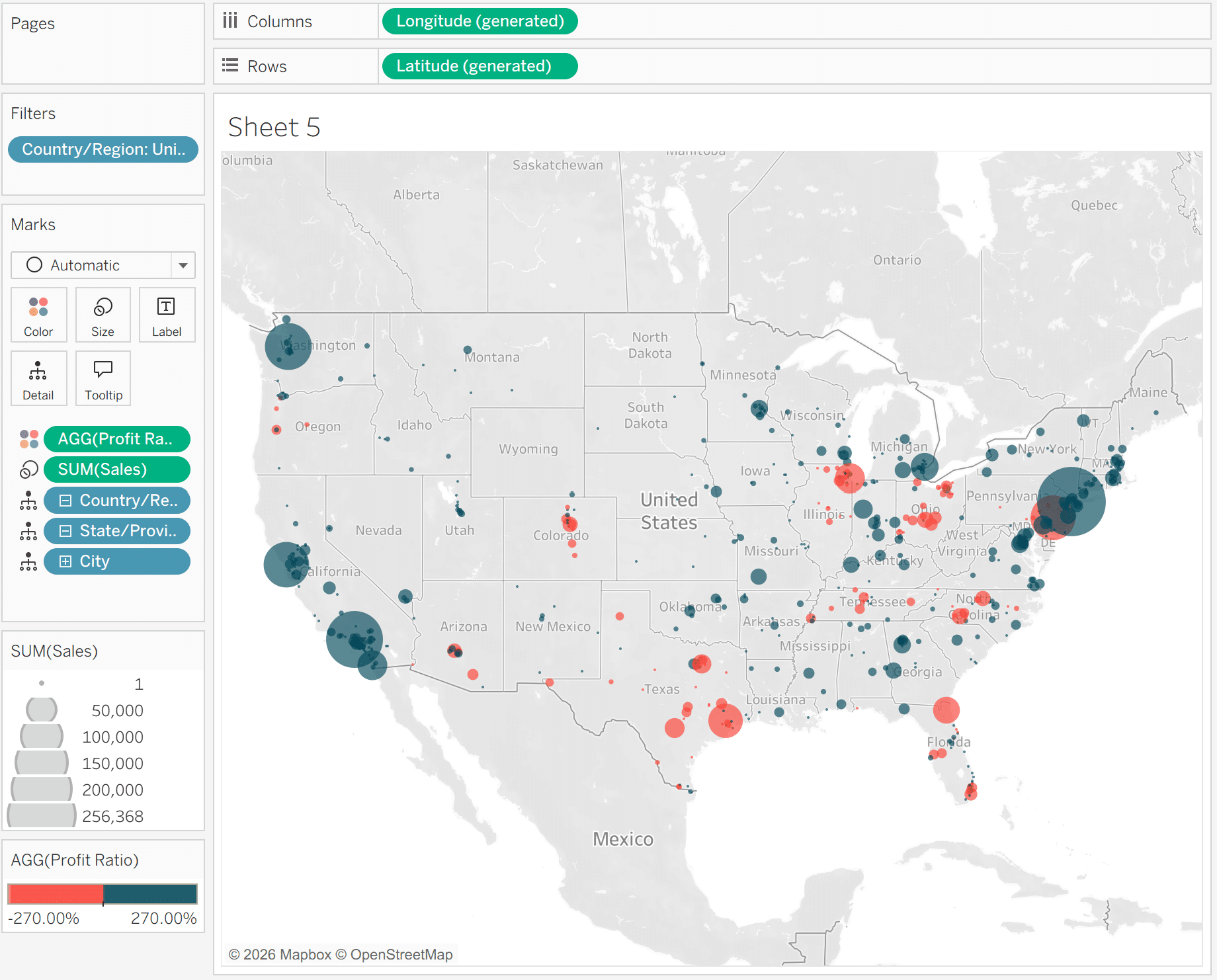Click the Pages shelf header
Image resolution: width=1217 pixels, height=980 pixels.
(x=32, y=24)
